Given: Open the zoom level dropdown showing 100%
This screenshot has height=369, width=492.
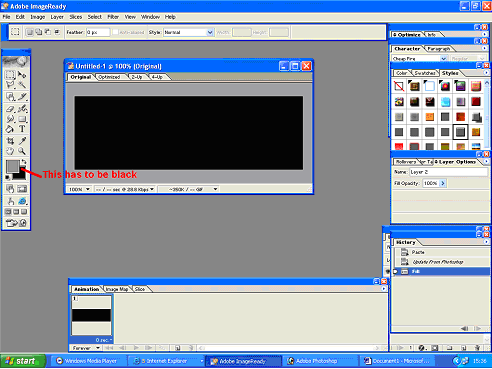Looking at the screenshot, I should [88, 189].
